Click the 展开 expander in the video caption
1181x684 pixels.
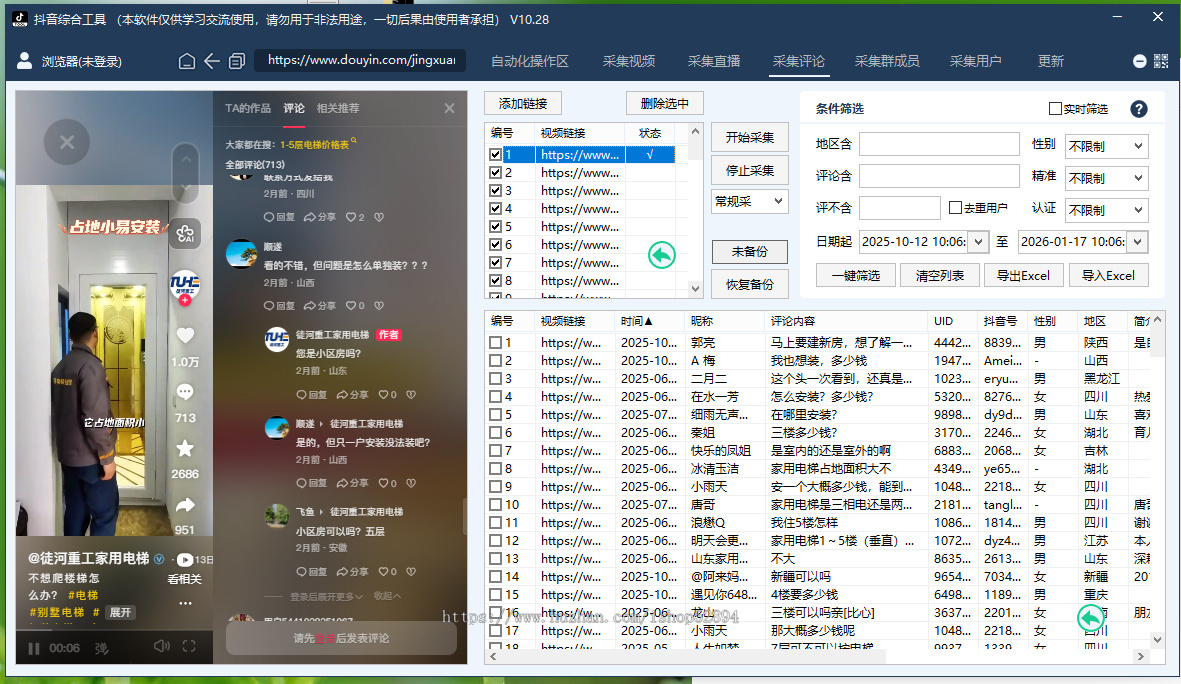pyautogui.click(x=121, y=612)
